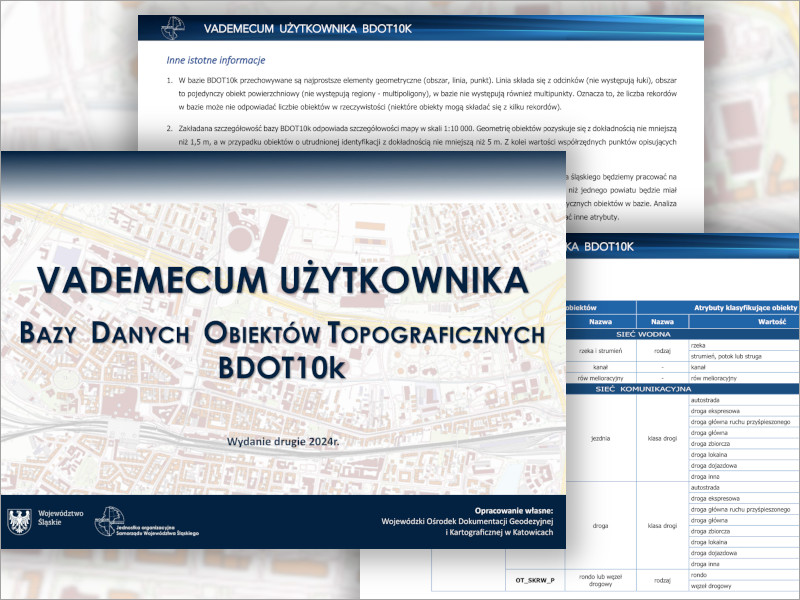The height and width of the screenshot is (600, 800).
Task: Click 'Jednostka organizacyjna Samorządu Województwa Śląskiego' text
Action: (x=157, y=531)
